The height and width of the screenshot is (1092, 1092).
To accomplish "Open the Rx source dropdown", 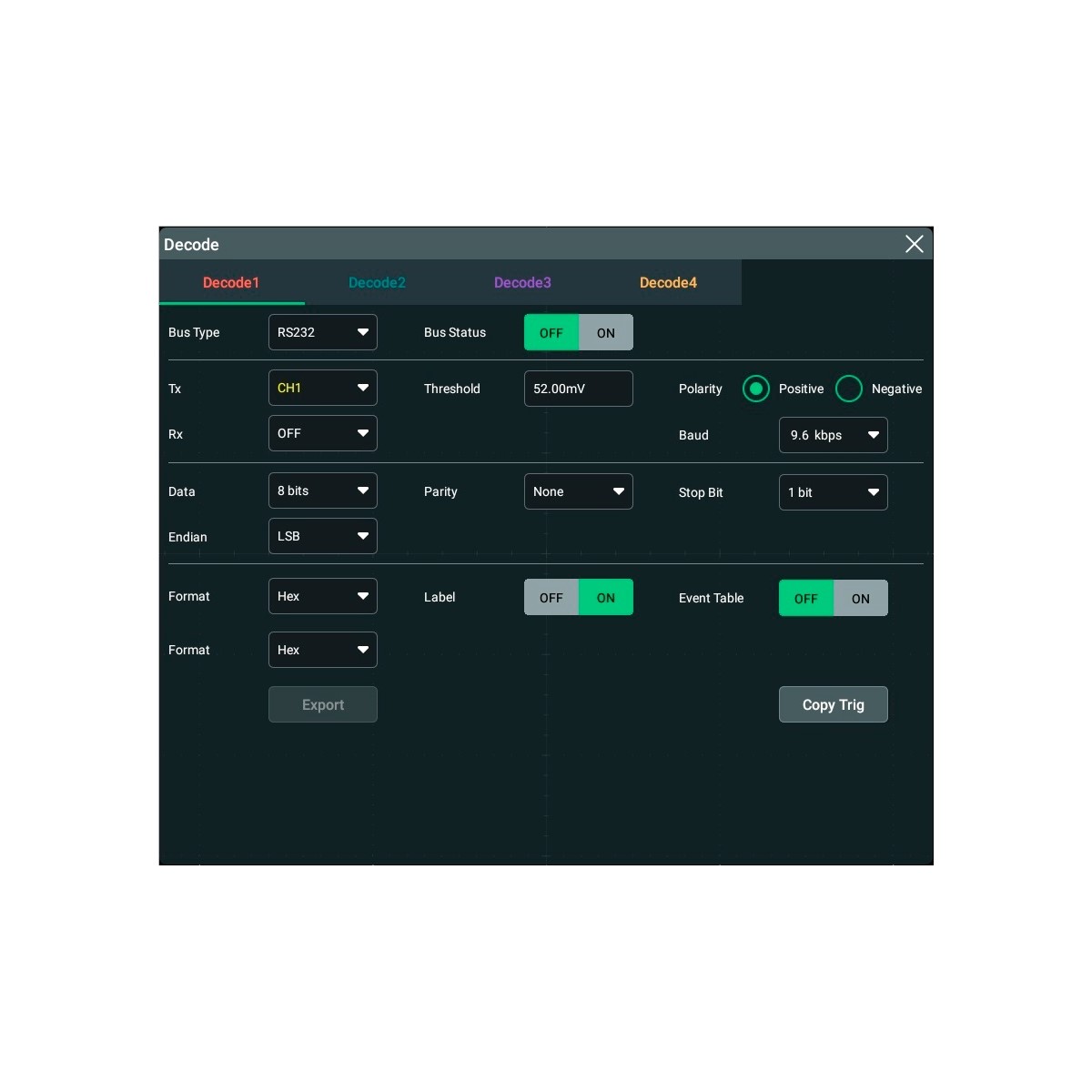I will pos(323,433).
